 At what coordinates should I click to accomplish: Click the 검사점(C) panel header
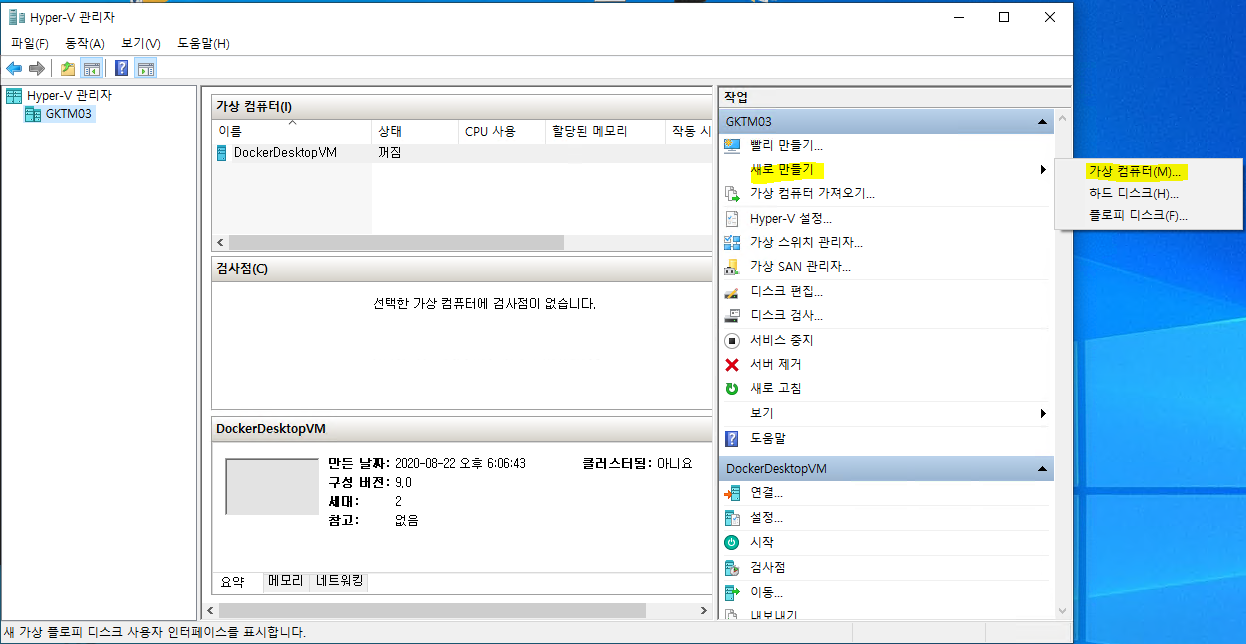point(462,268)
